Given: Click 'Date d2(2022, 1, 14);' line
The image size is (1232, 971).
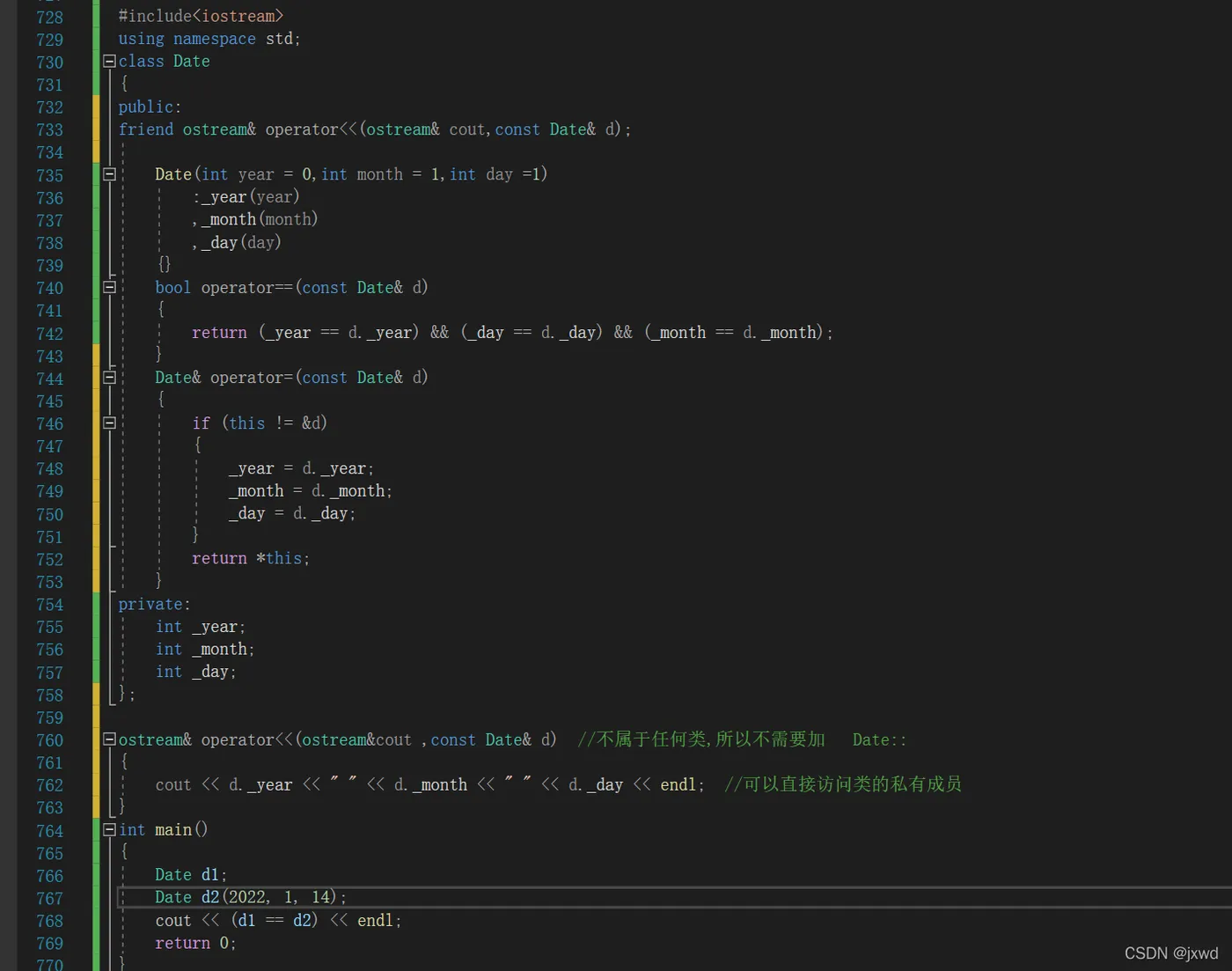Looking at the screenshot, I should pyautogui.click(x=251, y=897).
